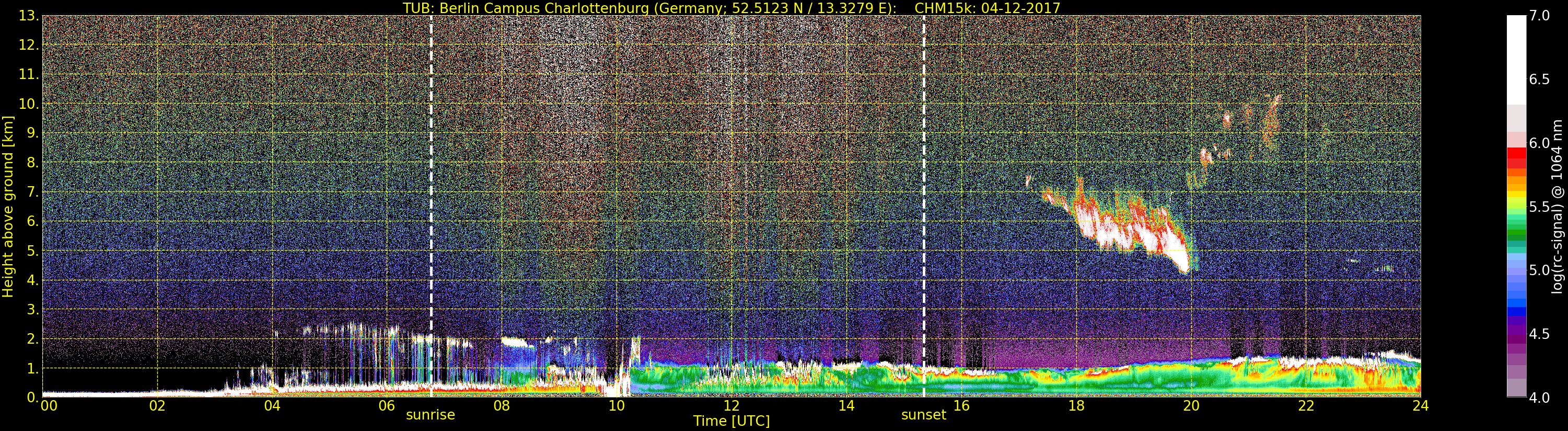Click the '12.' height tick label
The image size is (1568, 431).
[29, 45]
